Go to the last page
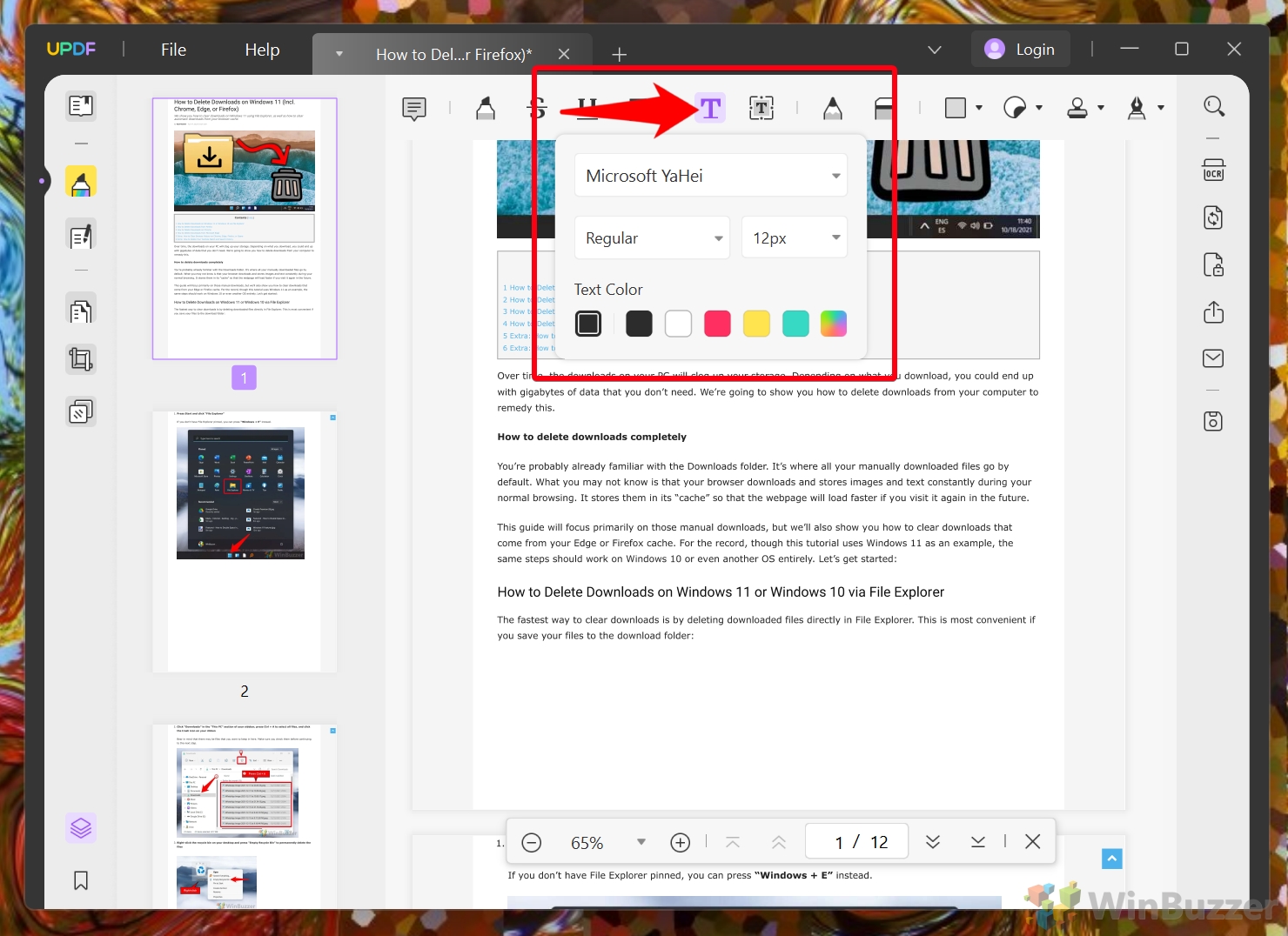 tap(978, 842)
